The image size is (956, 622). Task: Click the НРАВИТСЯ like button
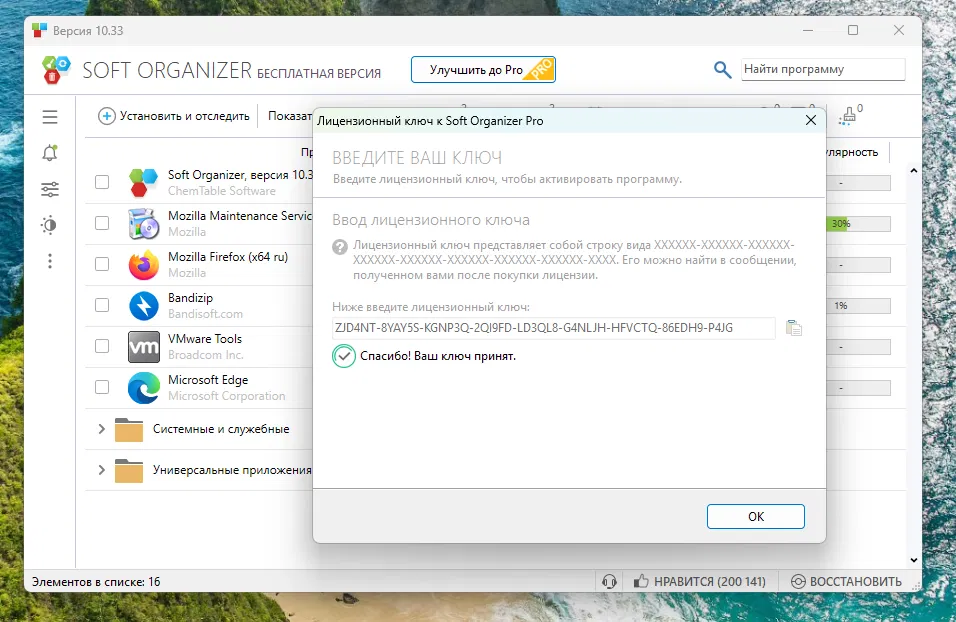click(699, 581)
